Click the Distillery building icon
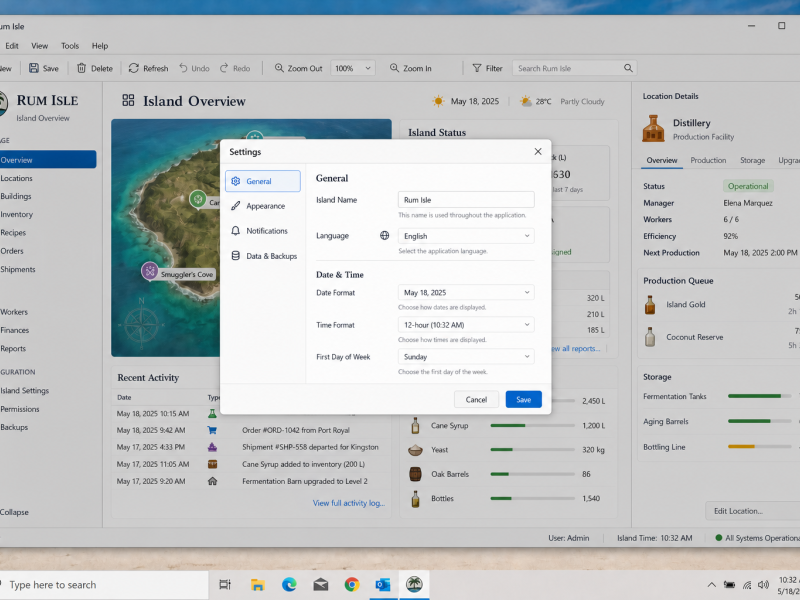The image size is (800, 600). (x=653, y=128)
